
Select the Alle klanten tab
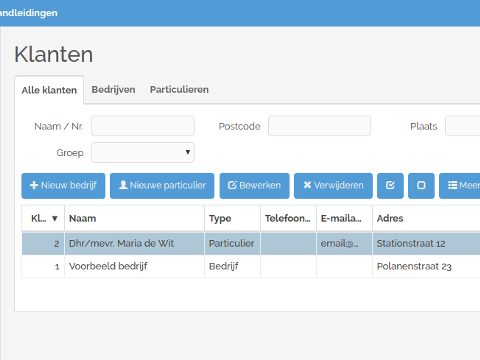point(49,90)
